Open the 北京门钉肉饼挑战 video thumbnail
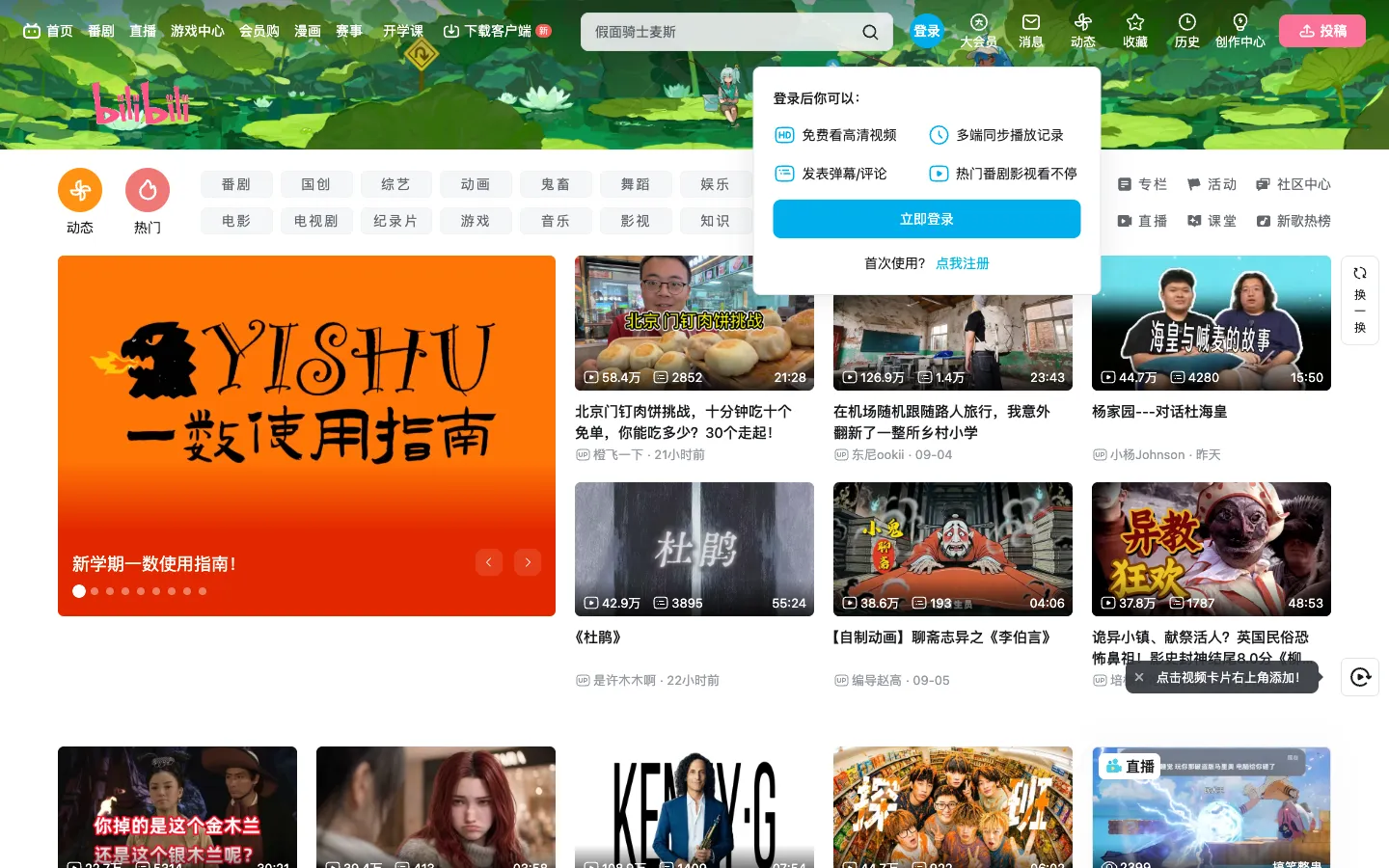 point(694,323)
